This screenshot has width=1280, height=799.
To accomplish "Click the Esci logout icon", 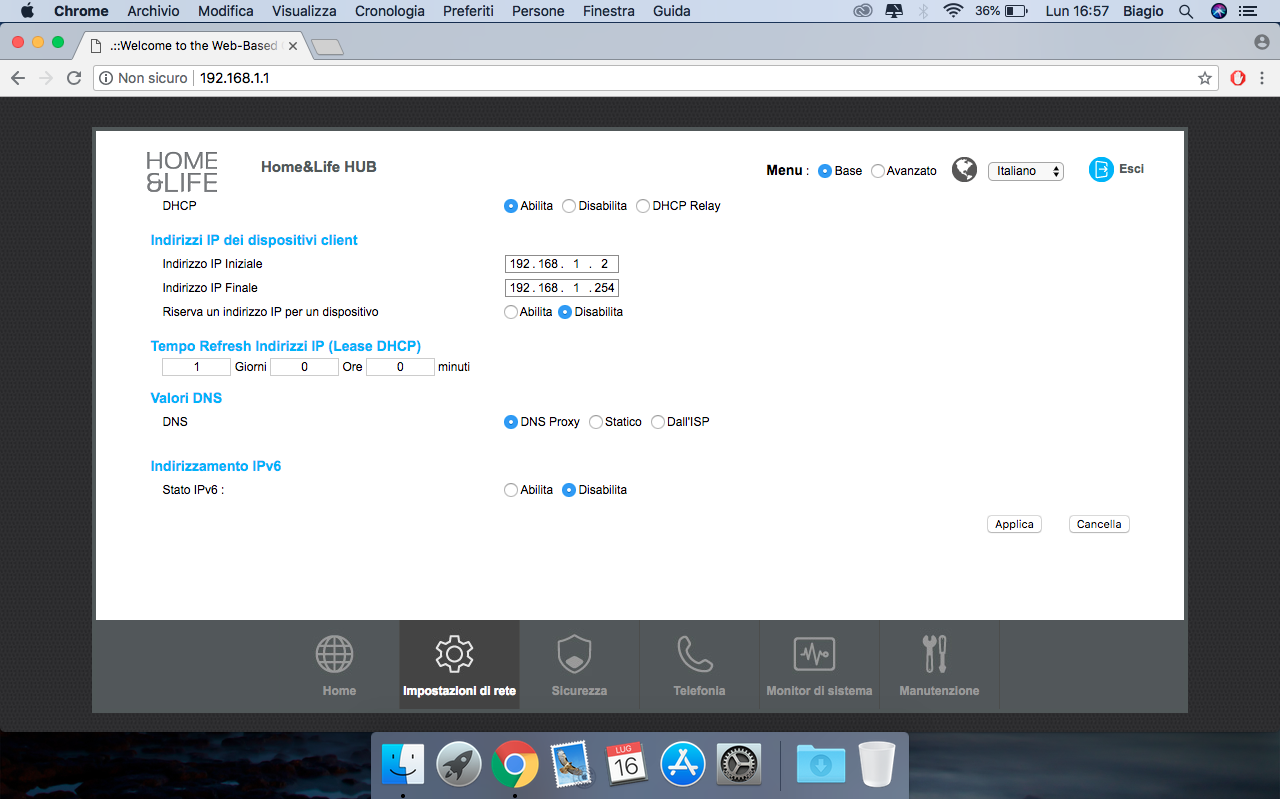I will [1101, 170].
